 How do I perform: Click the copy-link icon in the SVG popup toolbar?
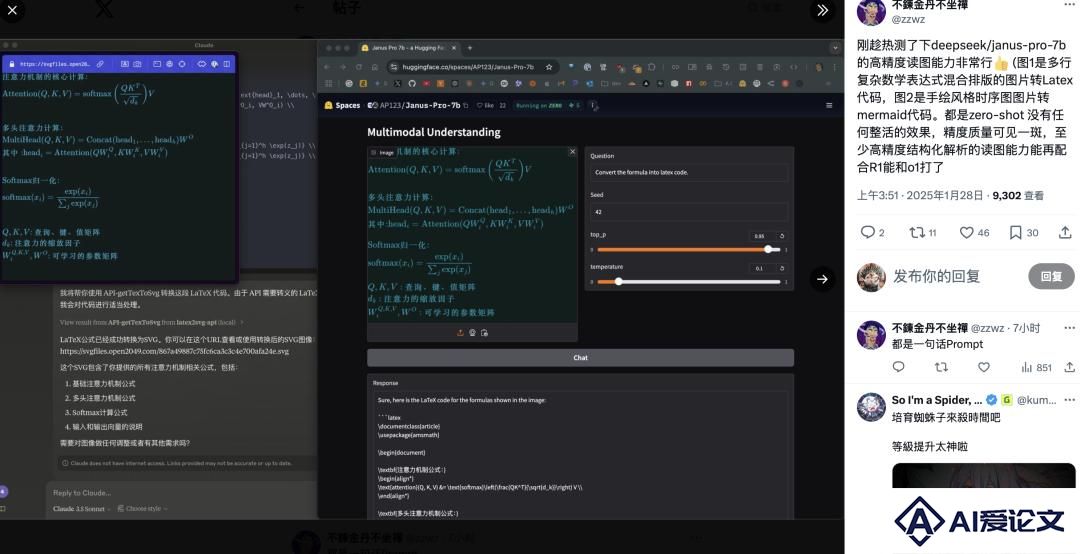pos(100,63)
